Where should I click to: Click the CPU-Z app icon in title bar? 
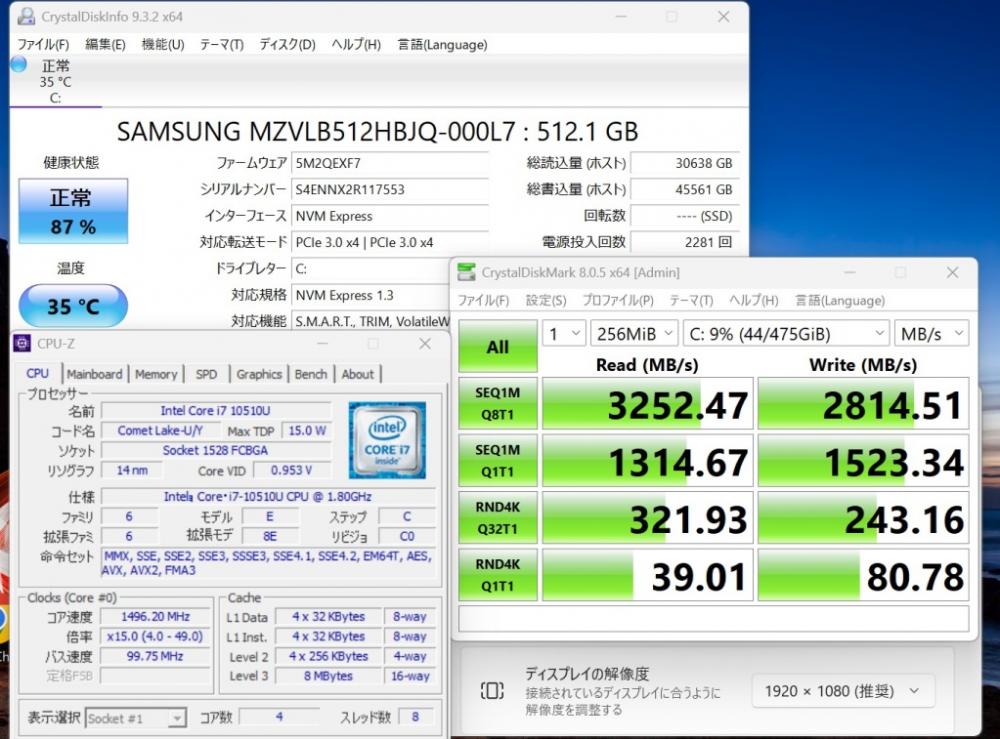22,343
